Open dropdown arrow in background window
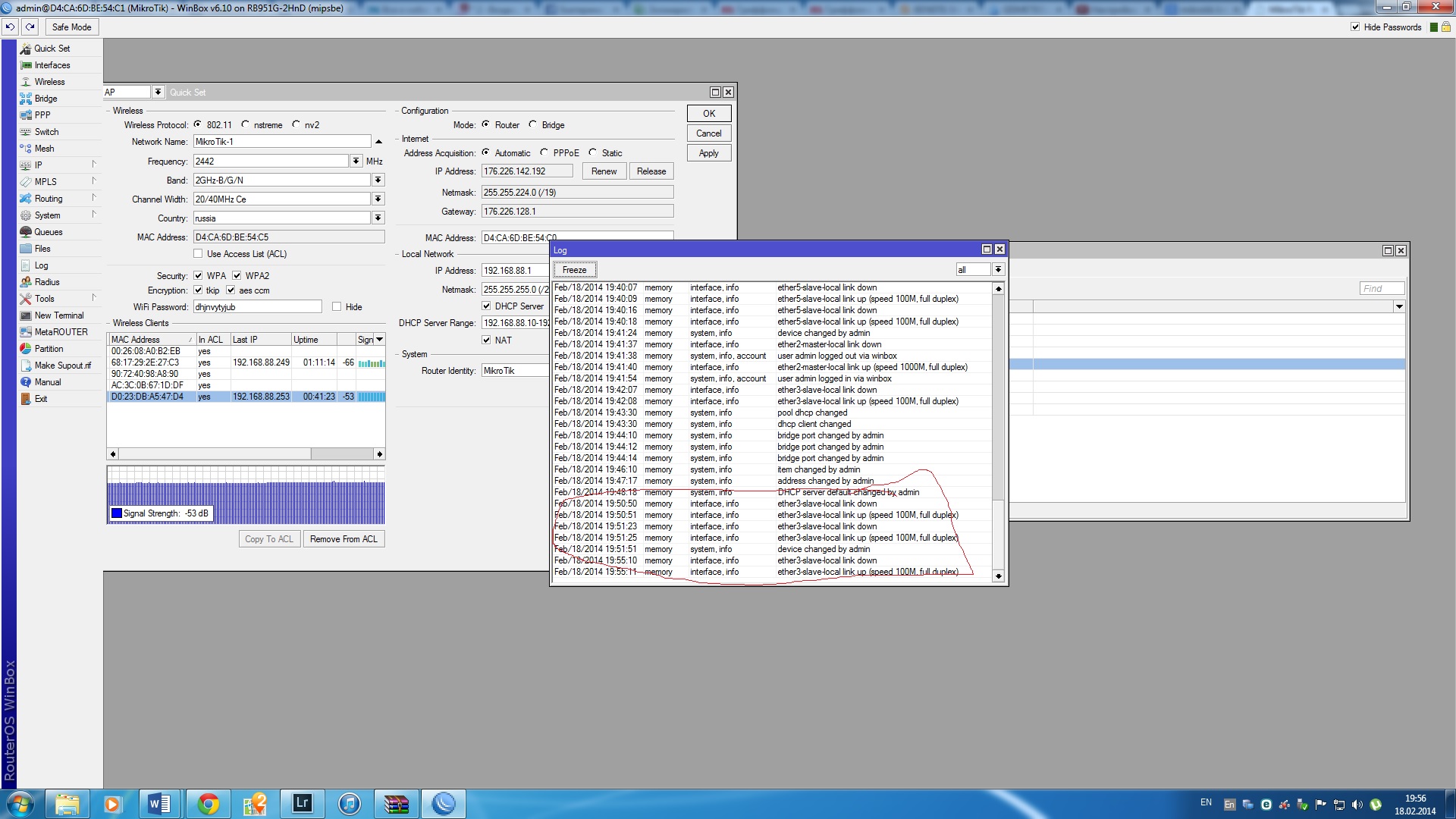This screenshot has width=1456, height=819. 1399,306
